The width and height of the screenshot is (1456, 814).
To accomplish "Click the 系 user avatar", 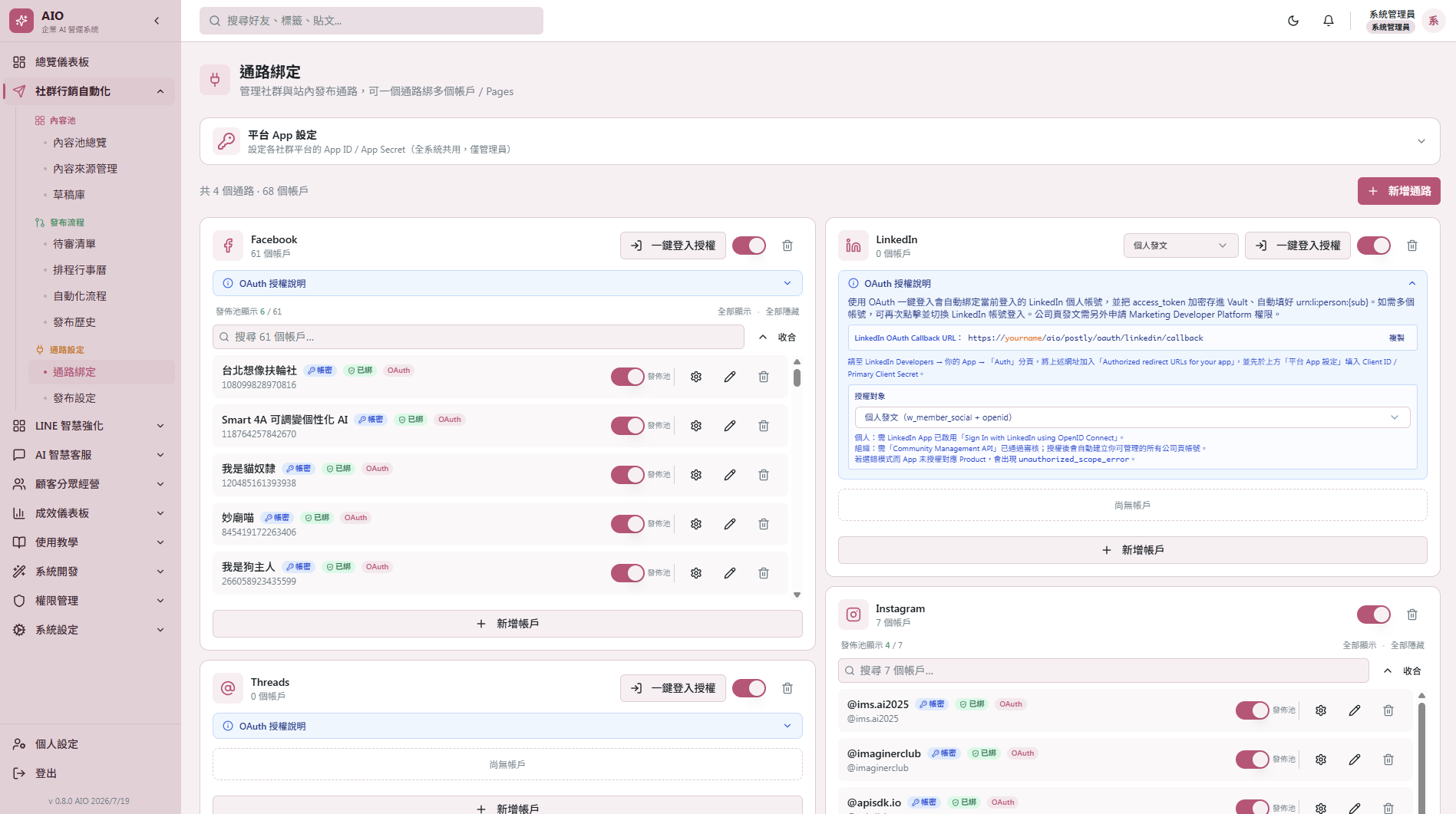I will point(1433,21).
